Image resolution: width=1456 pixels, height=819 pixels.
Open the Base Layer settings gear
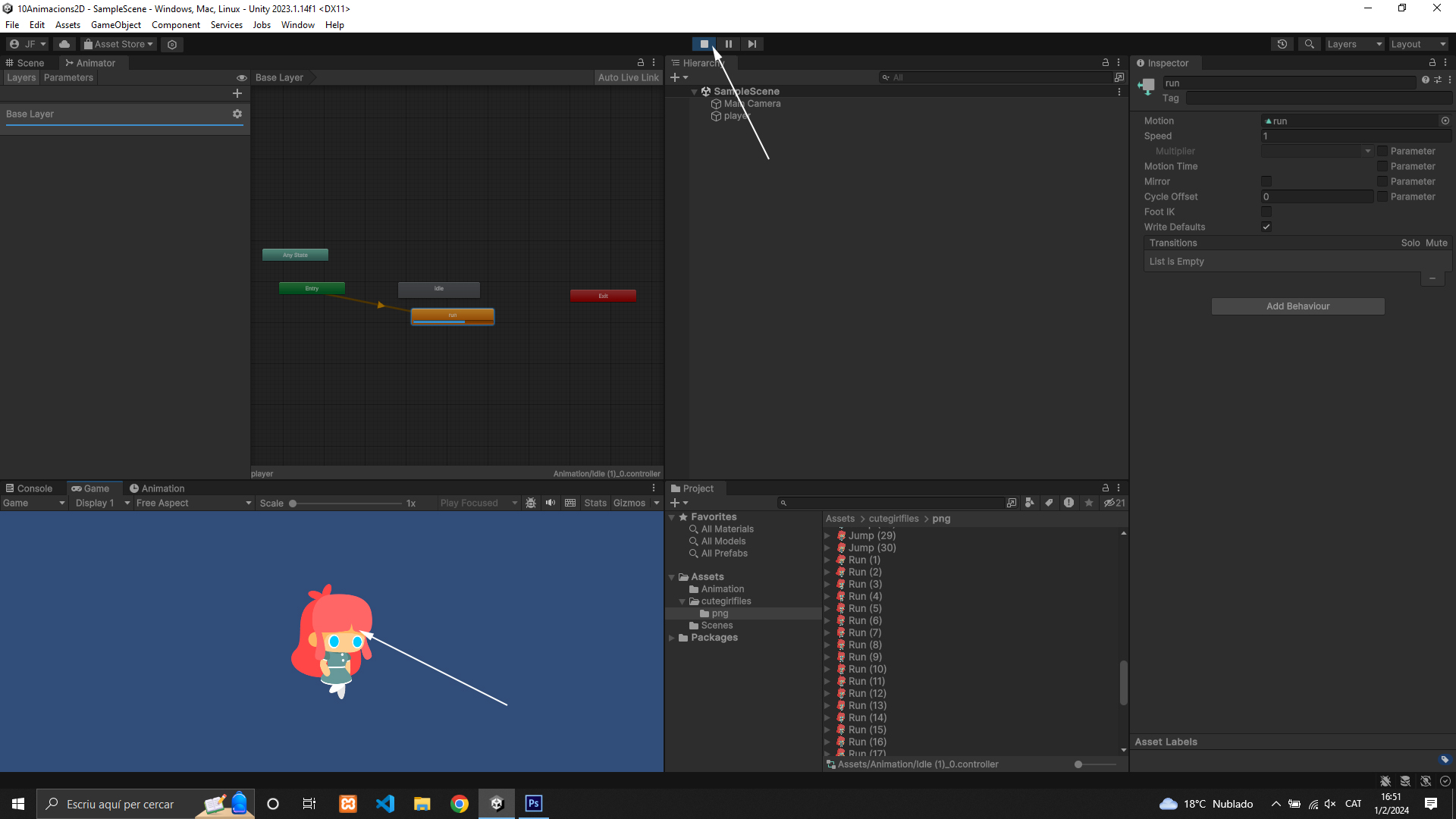pos(237,114)
